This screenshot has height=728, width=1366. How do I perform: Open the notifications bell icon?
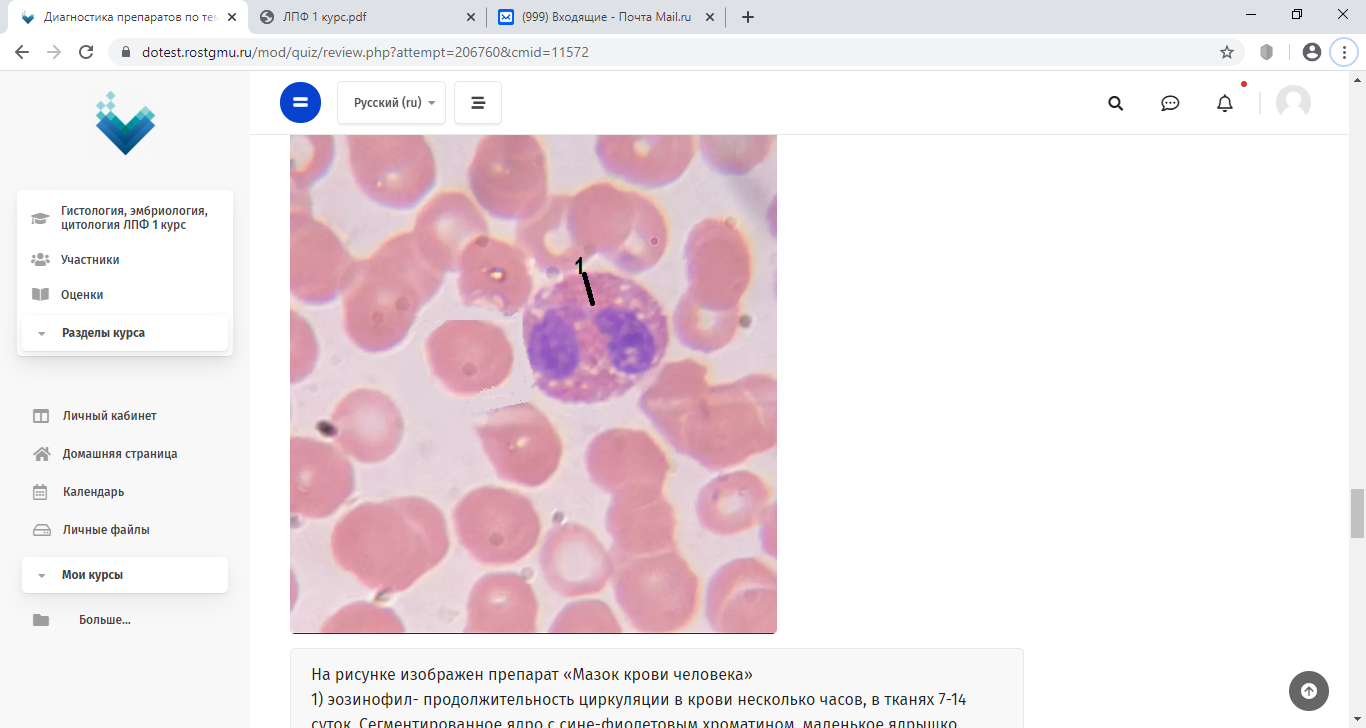tap(1225, 103)
